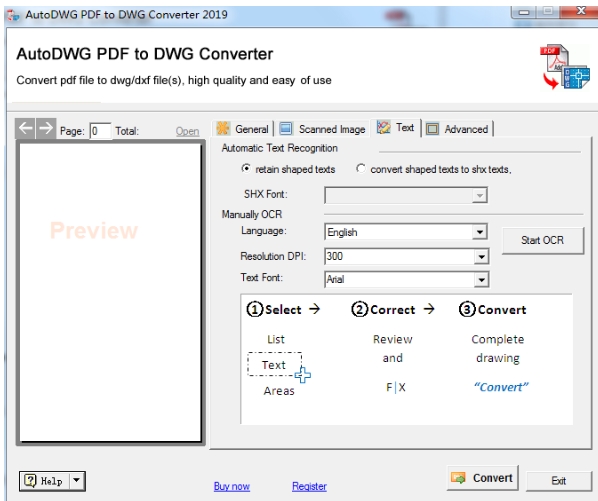Open the Help button dropdown arrow
This screenshot has width=598, height=501.
click(77, 480)
